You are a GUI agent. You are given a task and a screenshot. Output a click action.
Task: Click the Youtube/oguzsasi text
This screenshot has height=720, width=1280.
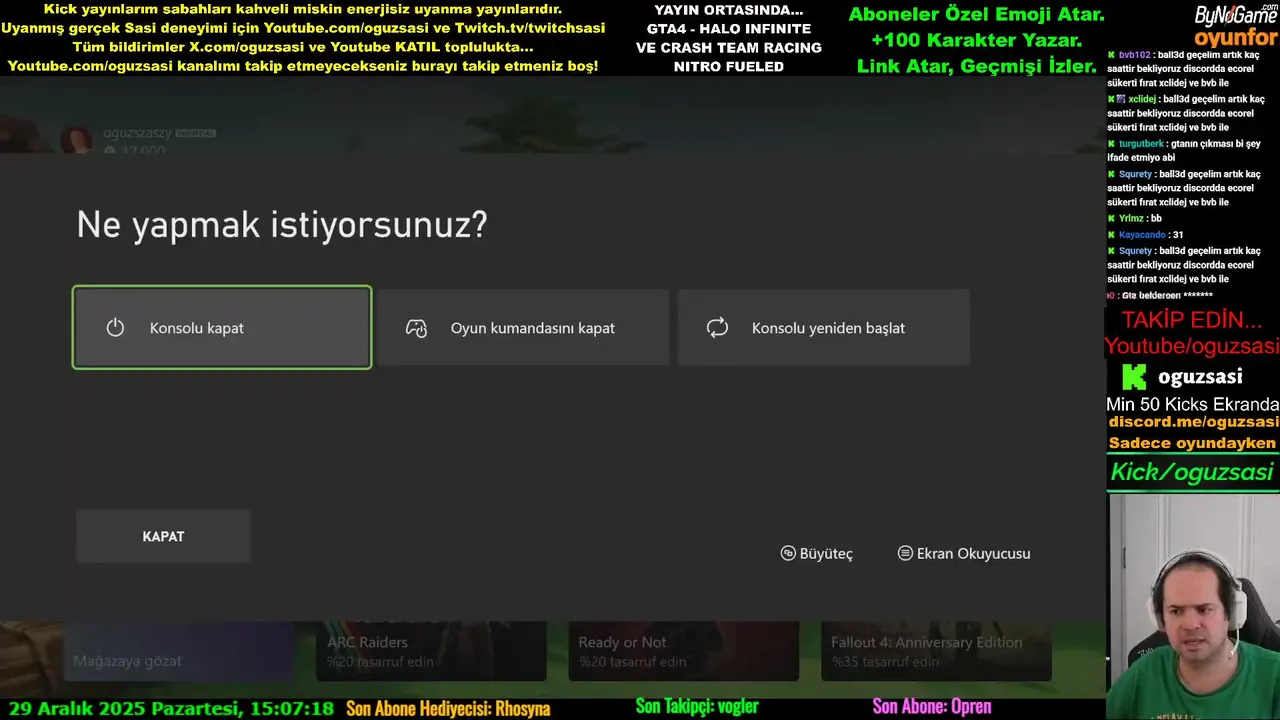point(1192,346)
